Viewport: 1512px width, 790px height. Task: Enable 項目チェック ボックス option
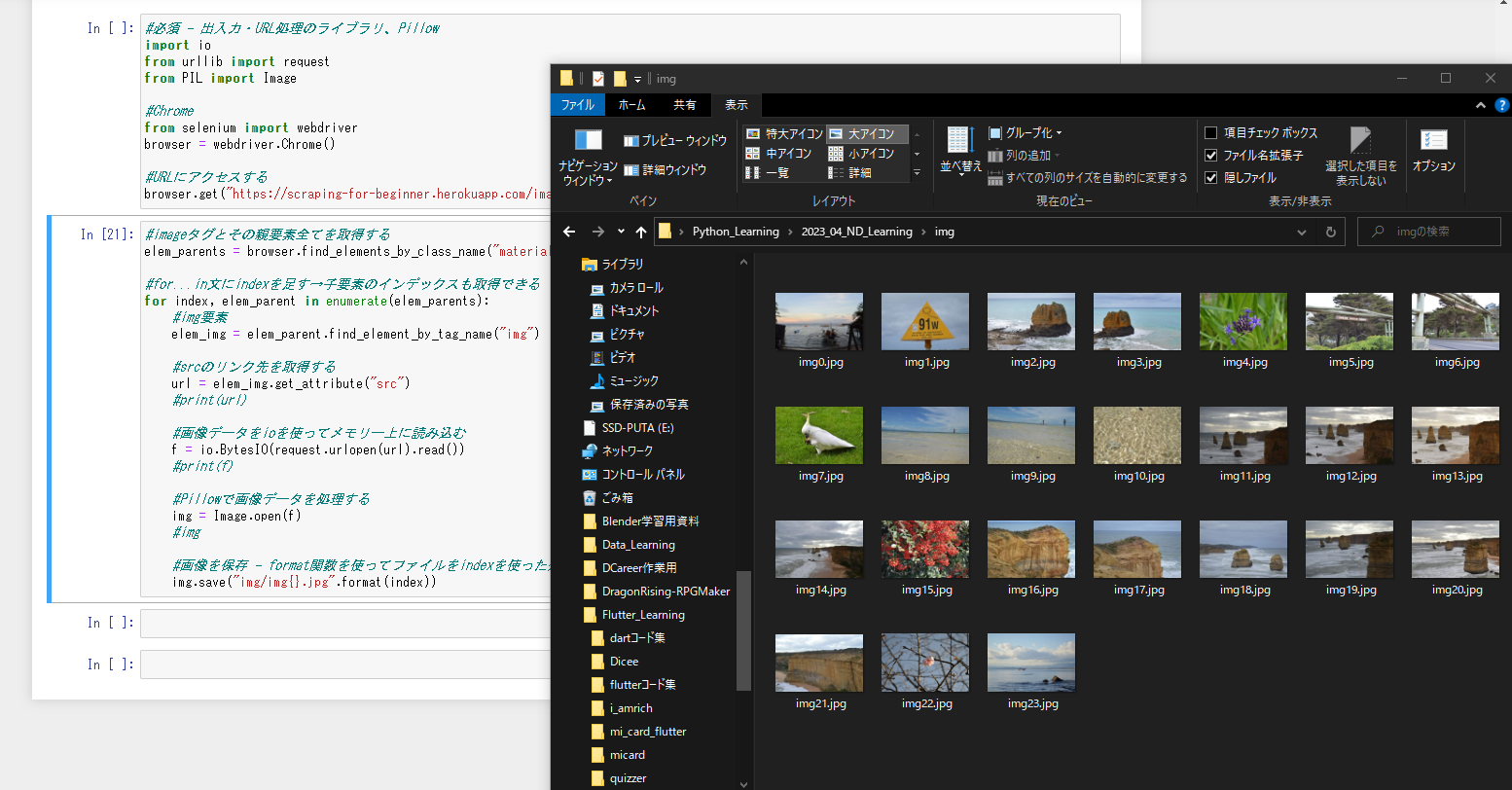1211,133
